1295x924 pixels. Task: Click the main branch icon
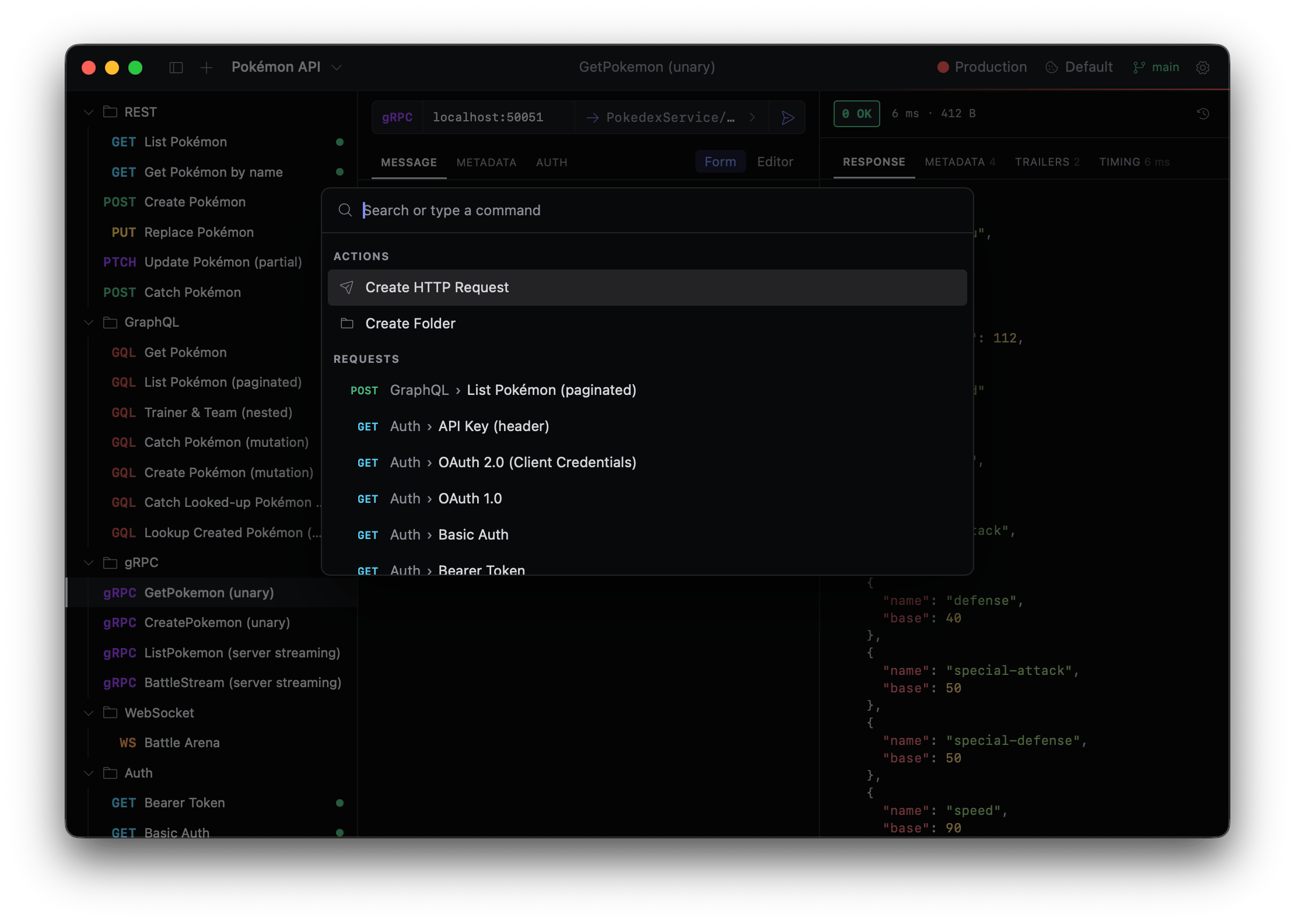[x=1139, y=68]
